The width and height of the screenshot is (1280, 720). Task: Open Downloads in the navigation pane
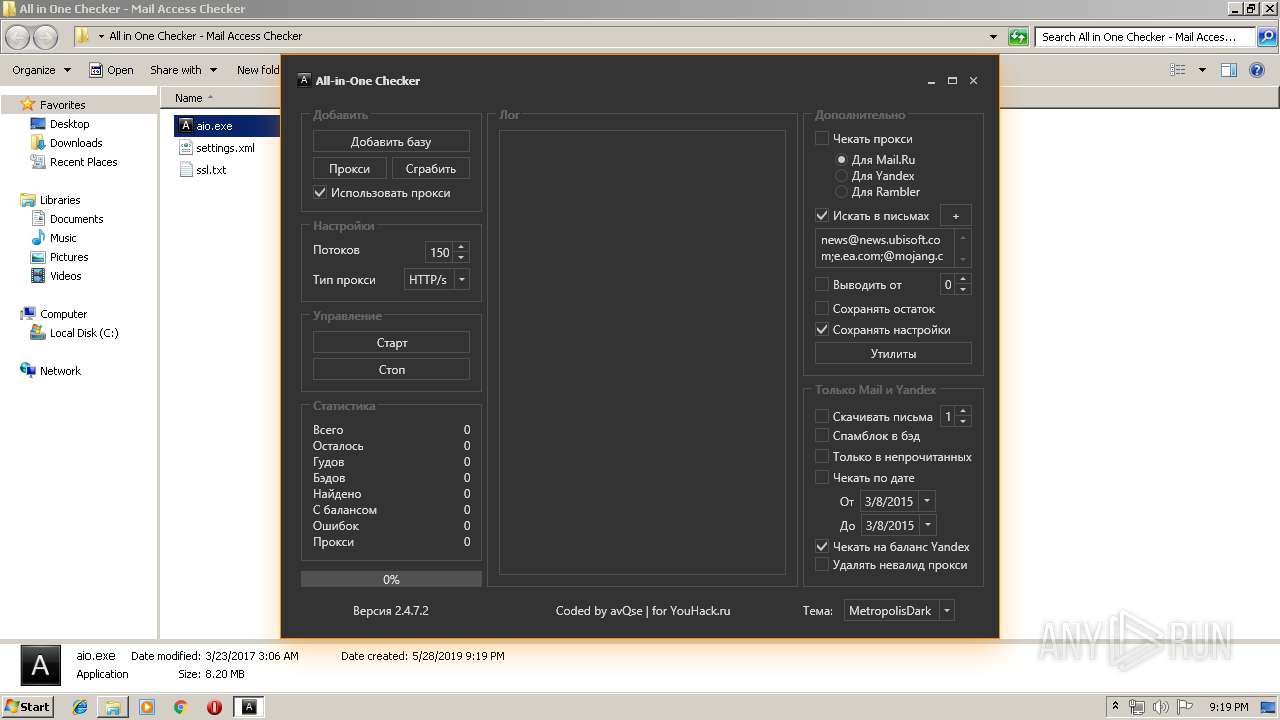[x=76, y=143]
